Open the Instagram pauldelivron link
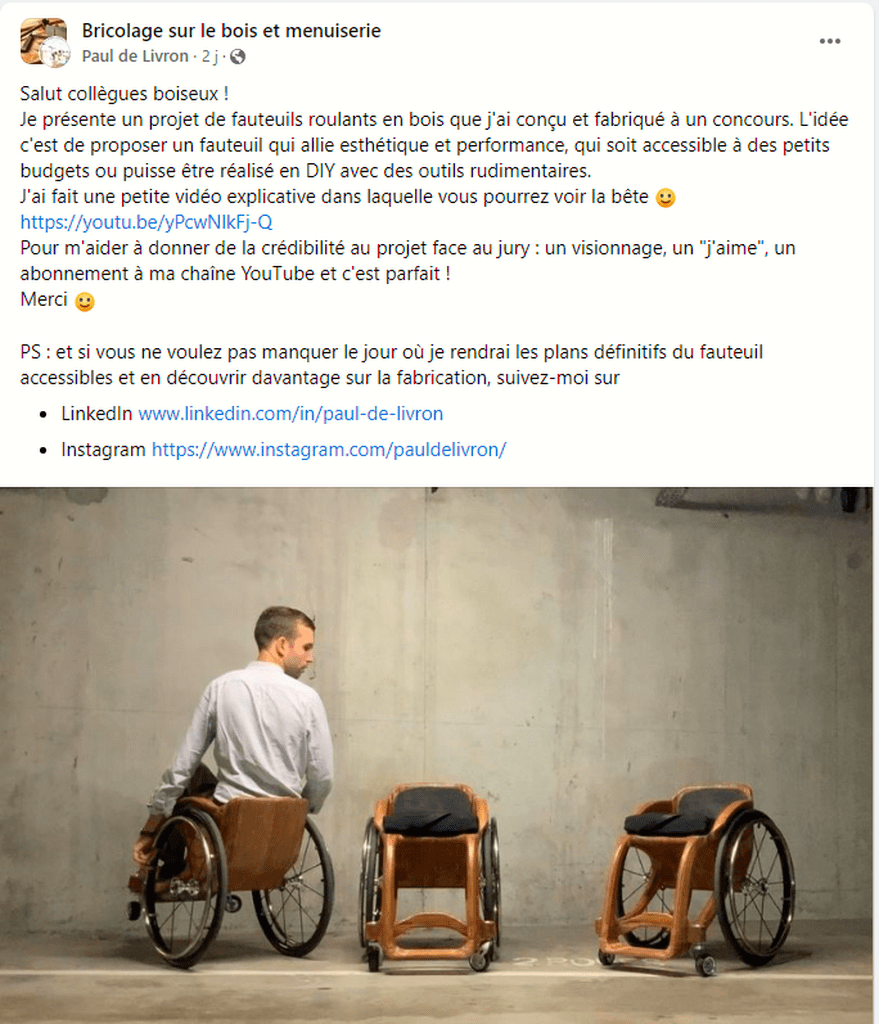879x1024 pixels. pos(328,449)
